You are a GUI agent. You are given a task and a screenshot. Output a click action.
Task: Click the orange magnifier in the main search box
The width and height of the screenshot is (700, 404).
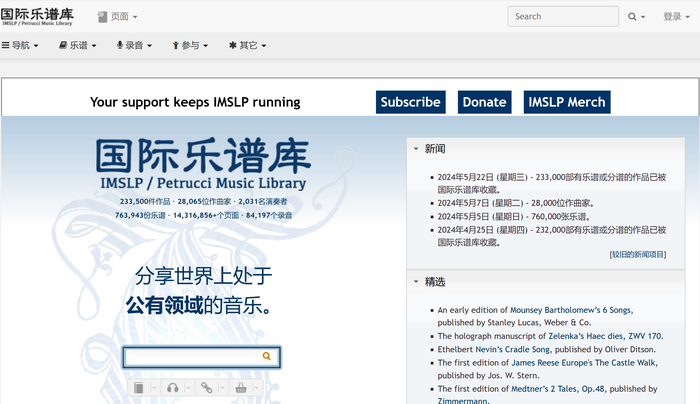tap(267, 356)
